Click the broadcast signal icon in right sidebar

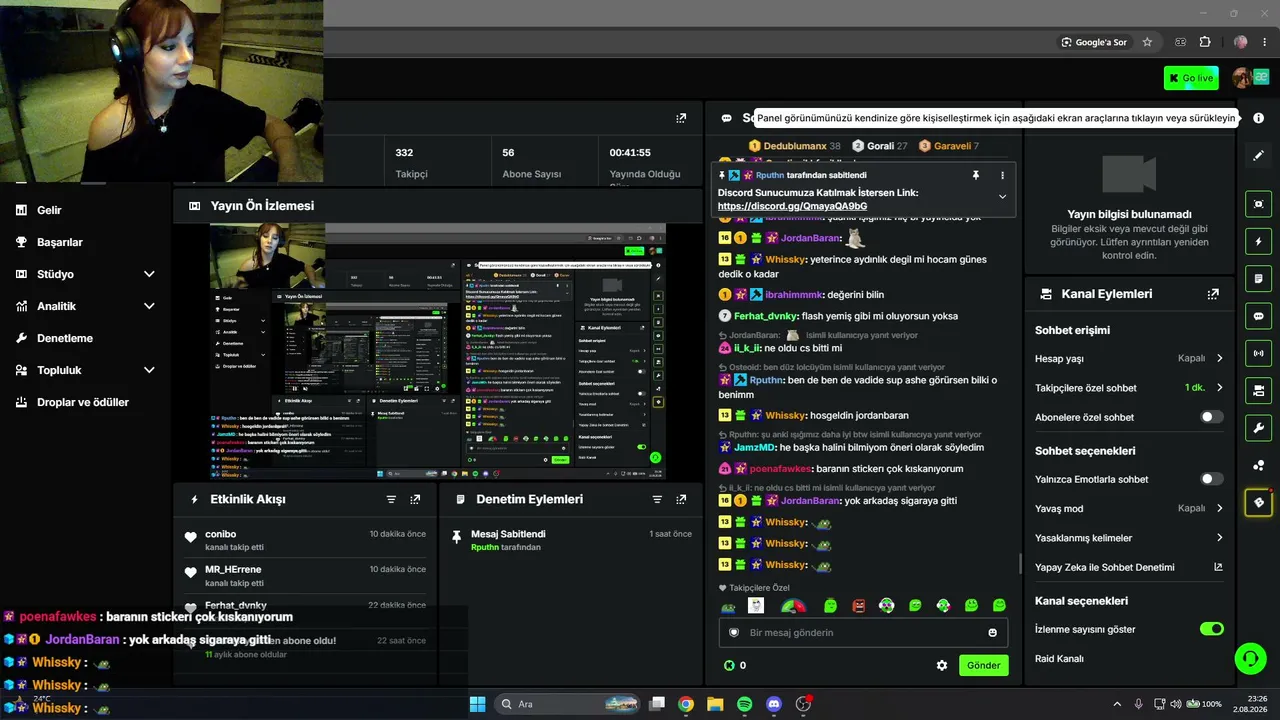coord(1258,353)
